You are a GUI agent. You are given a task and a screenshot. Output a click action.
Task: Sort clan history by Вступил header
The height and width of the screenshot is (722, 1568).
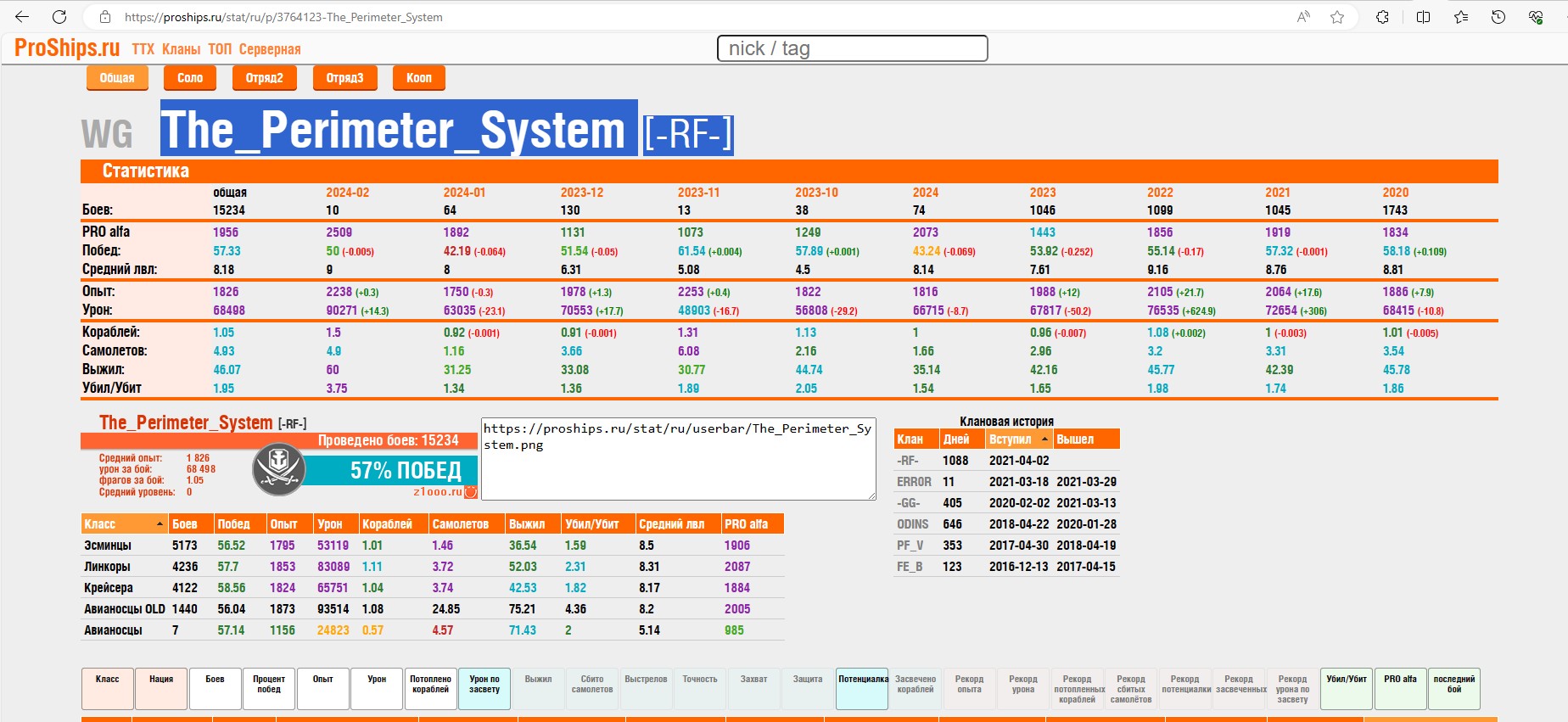pyautogui.click(x=1019, y=439)
